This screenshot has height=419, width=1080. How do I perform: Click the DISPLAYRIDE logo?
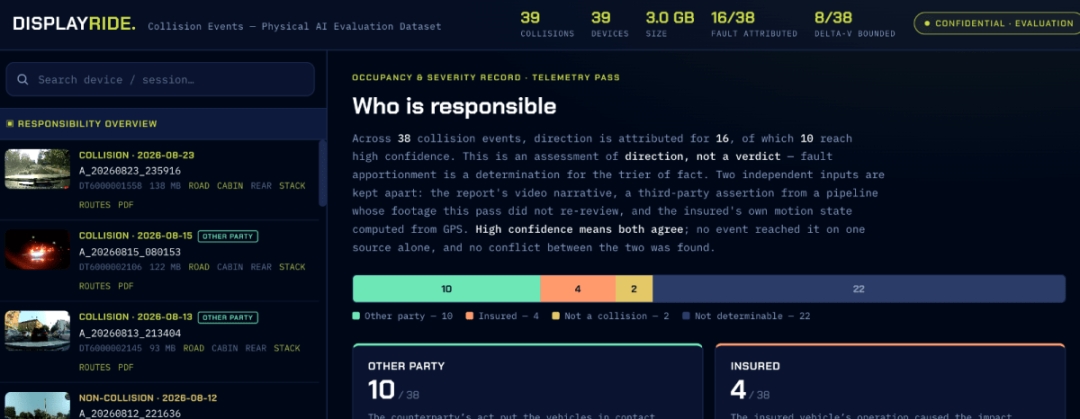tap(74, 23)
